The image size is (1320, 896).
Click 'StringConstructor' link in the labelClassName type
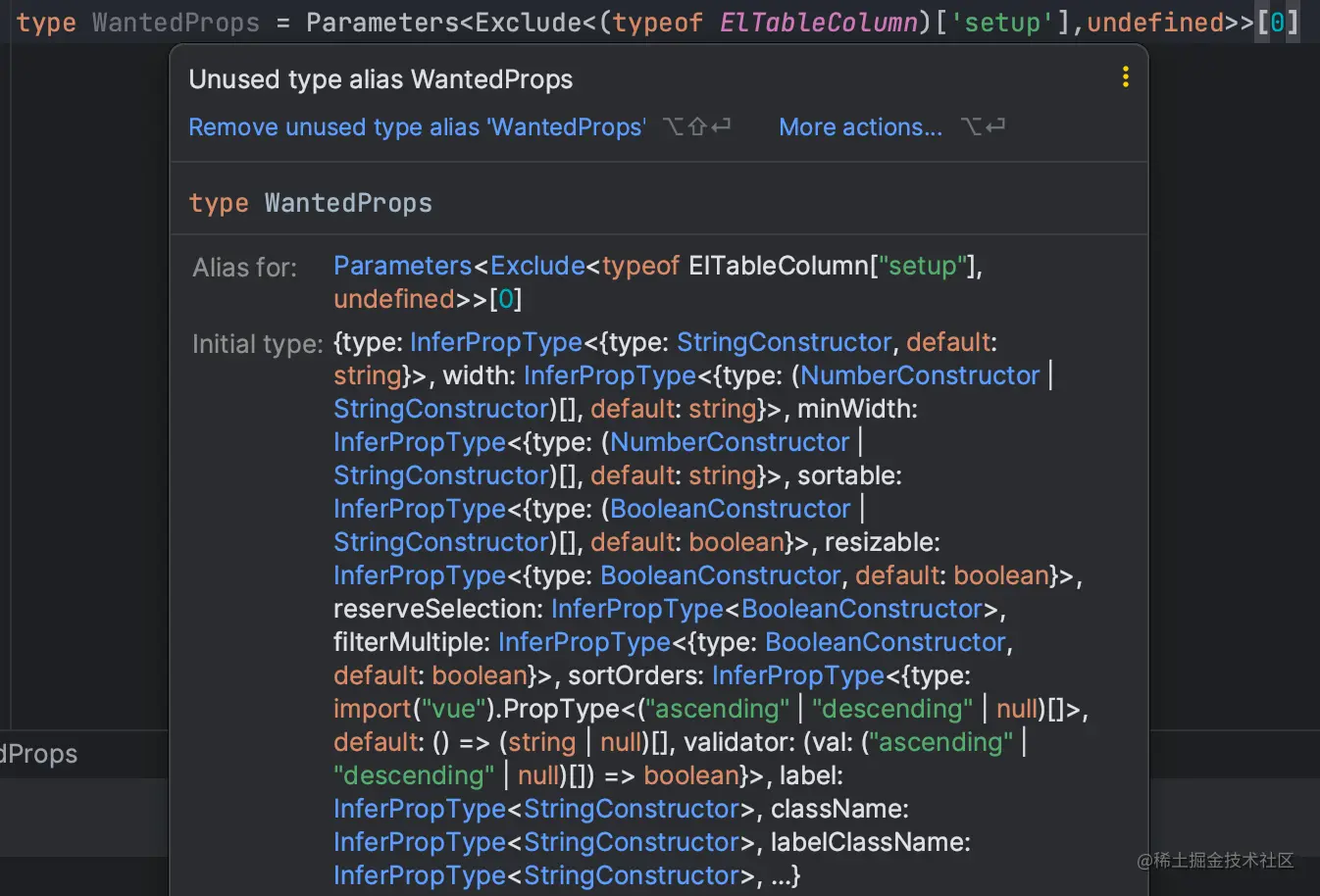(x=632, y=875)
